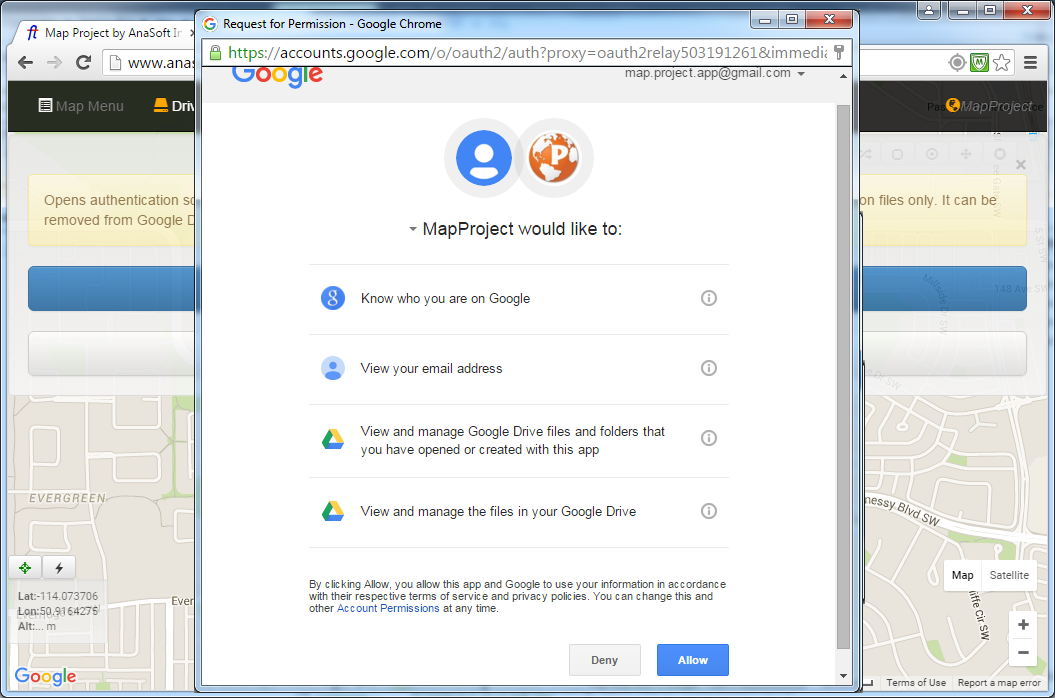Click the Chrome user profile icon in title bar
Viewport: 1055px width, 699px height.
[x=929, y=10]
